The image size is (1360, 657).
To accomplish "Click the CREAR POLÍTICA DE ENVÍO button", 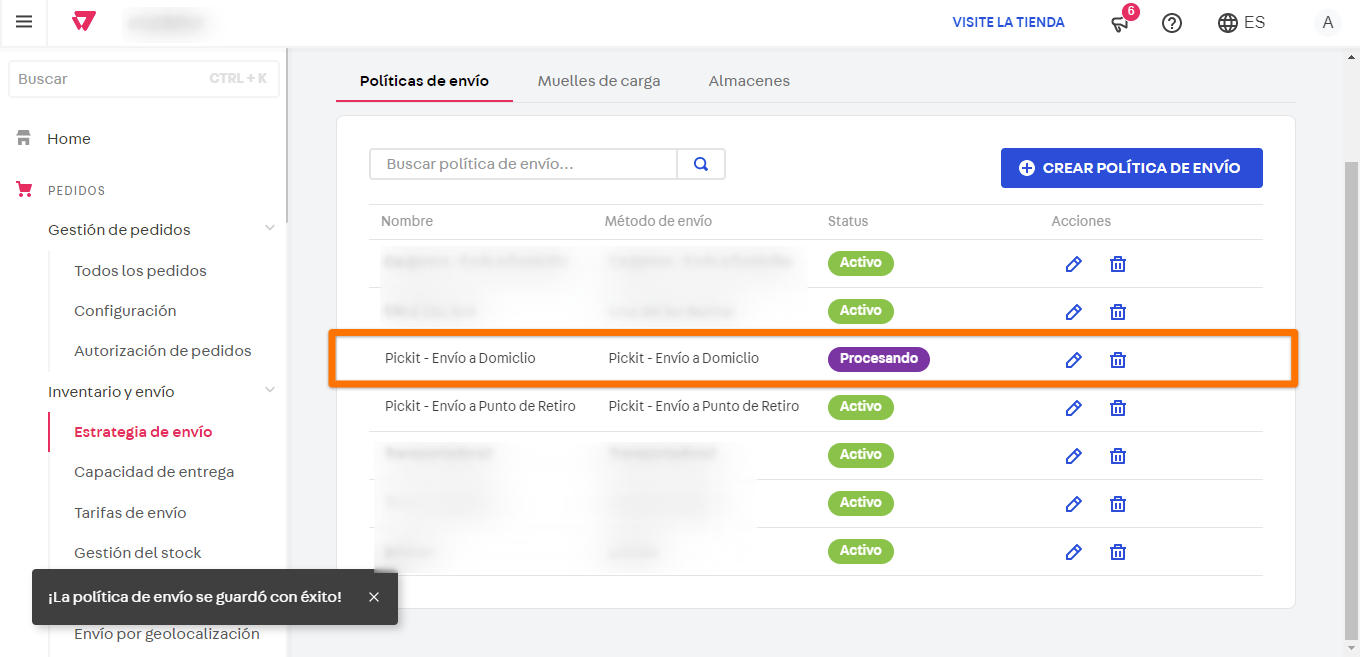I will 1131,168.
